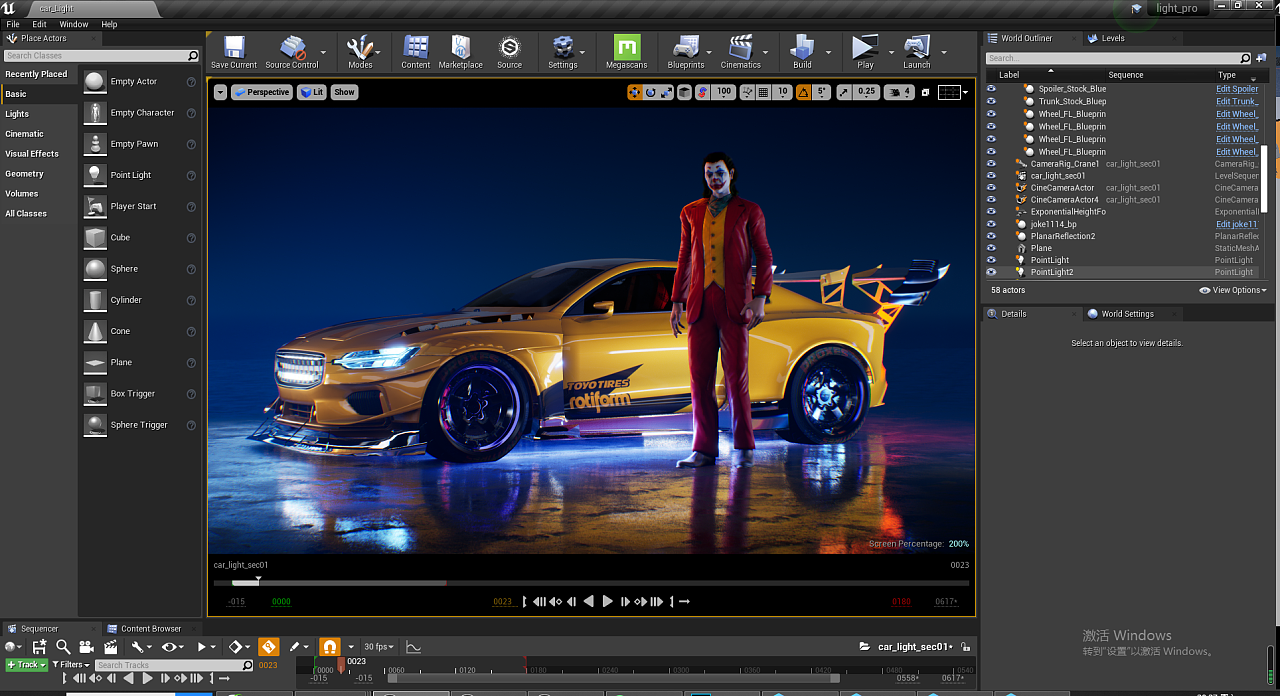1280x696 pixels.
Task: Switch to the Content Browser tab
Action: (x=151, y=629)
